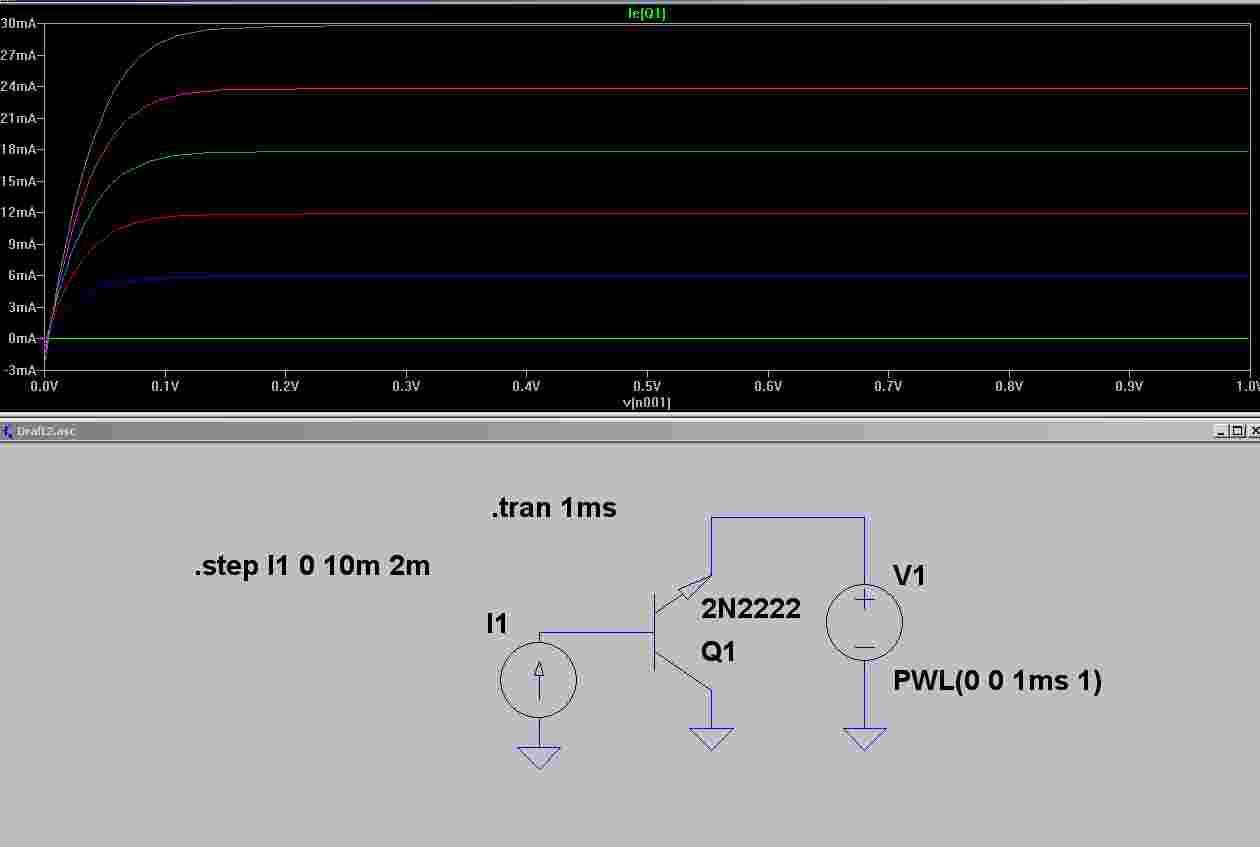Select the V1 voltage source symbol
The width and height of the screenshot is (1260, 847).
(x=864, y=622)
